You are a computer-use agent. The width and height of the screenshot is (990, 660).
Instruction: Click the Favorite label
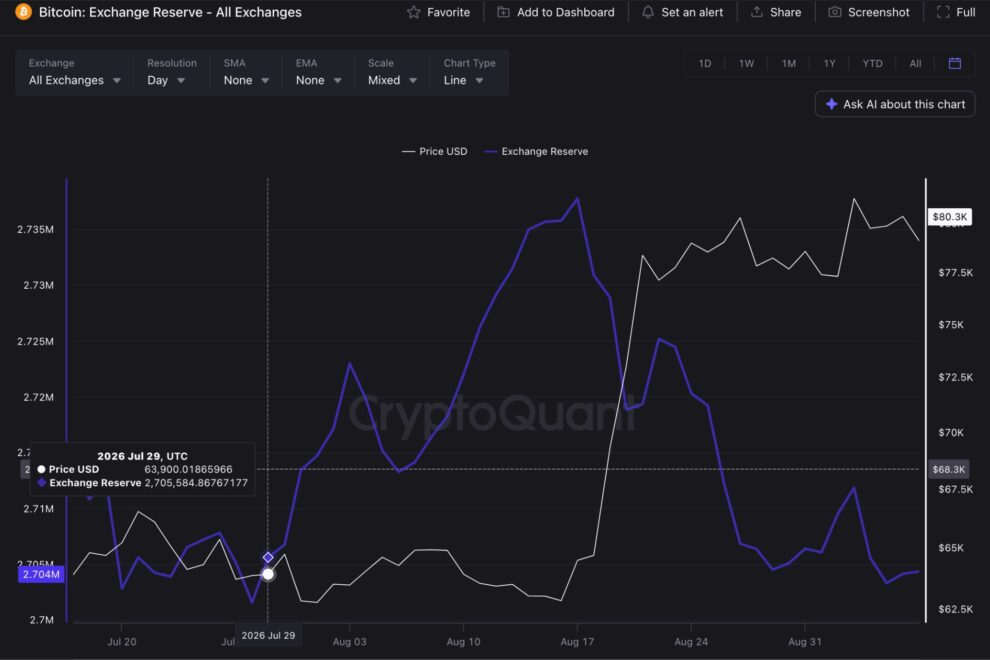[448, 12]
